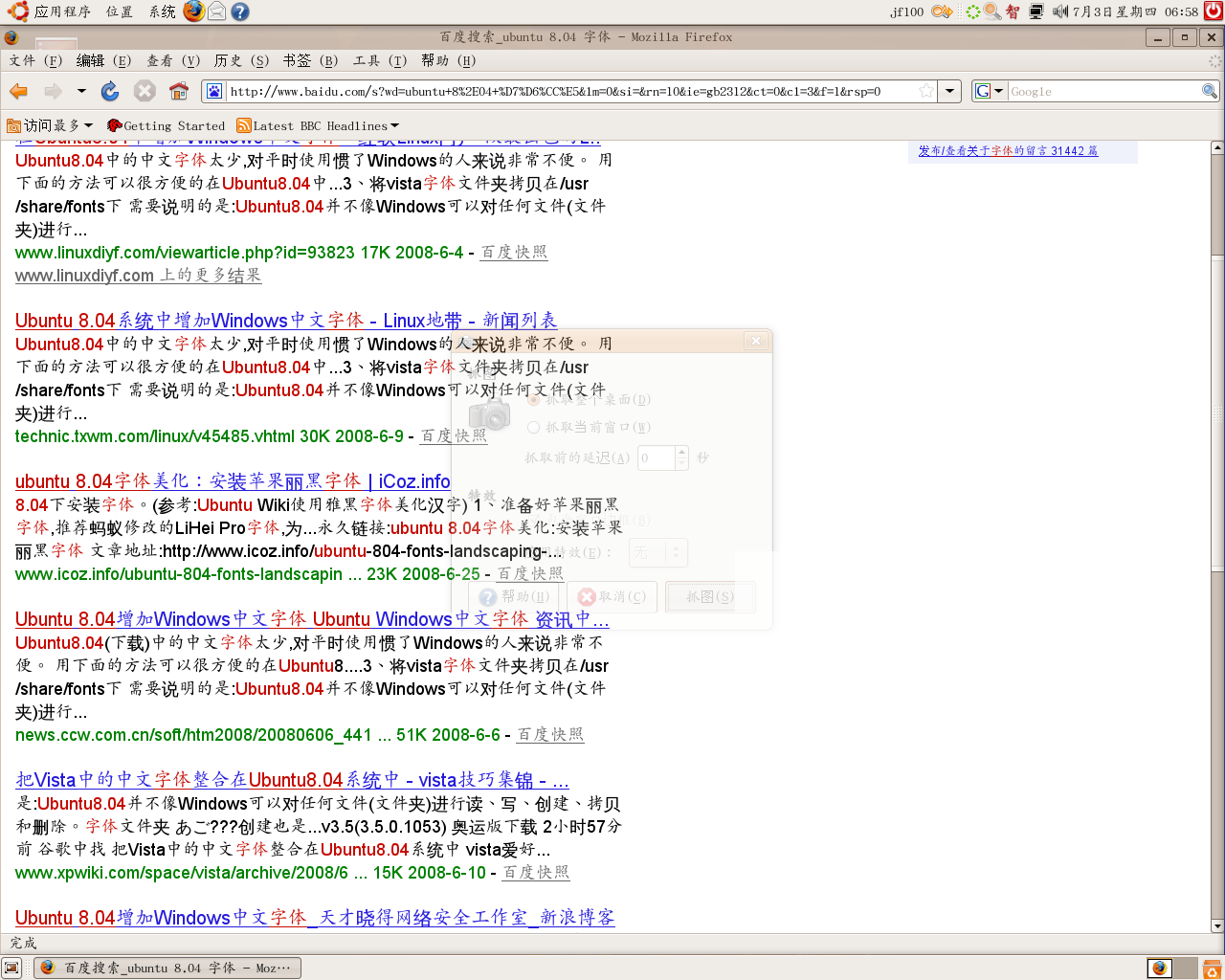Click the 发布/查看关于字体的留言 link
Viewport: 1225px width, 980px height.
point(1008,151)
